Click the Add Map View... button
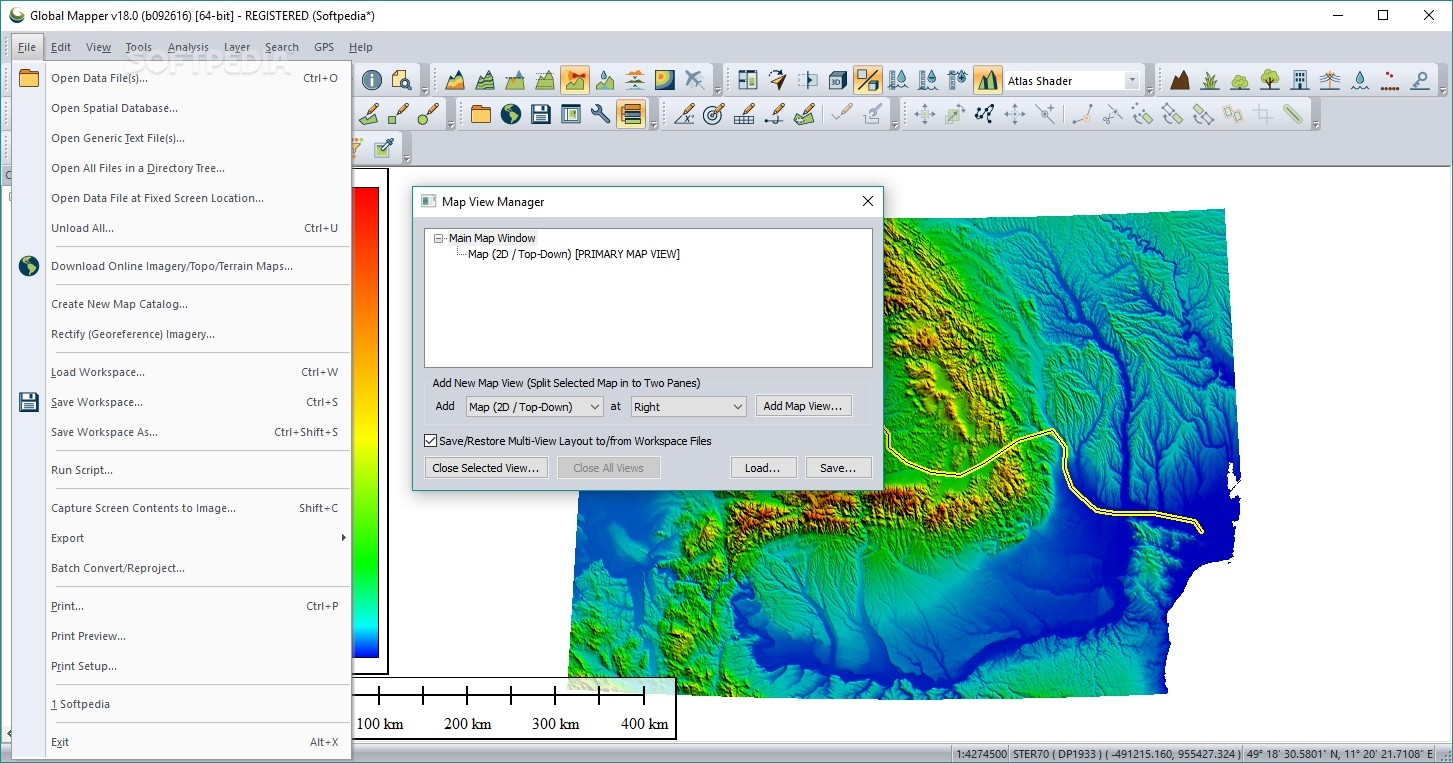 804,406
